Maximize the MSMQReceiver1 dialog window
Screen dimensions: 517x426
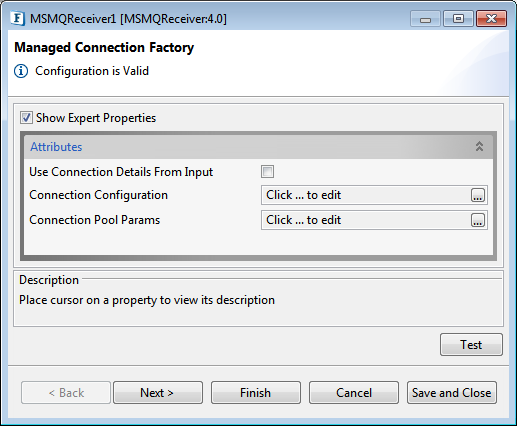click(x=458, y=19)
